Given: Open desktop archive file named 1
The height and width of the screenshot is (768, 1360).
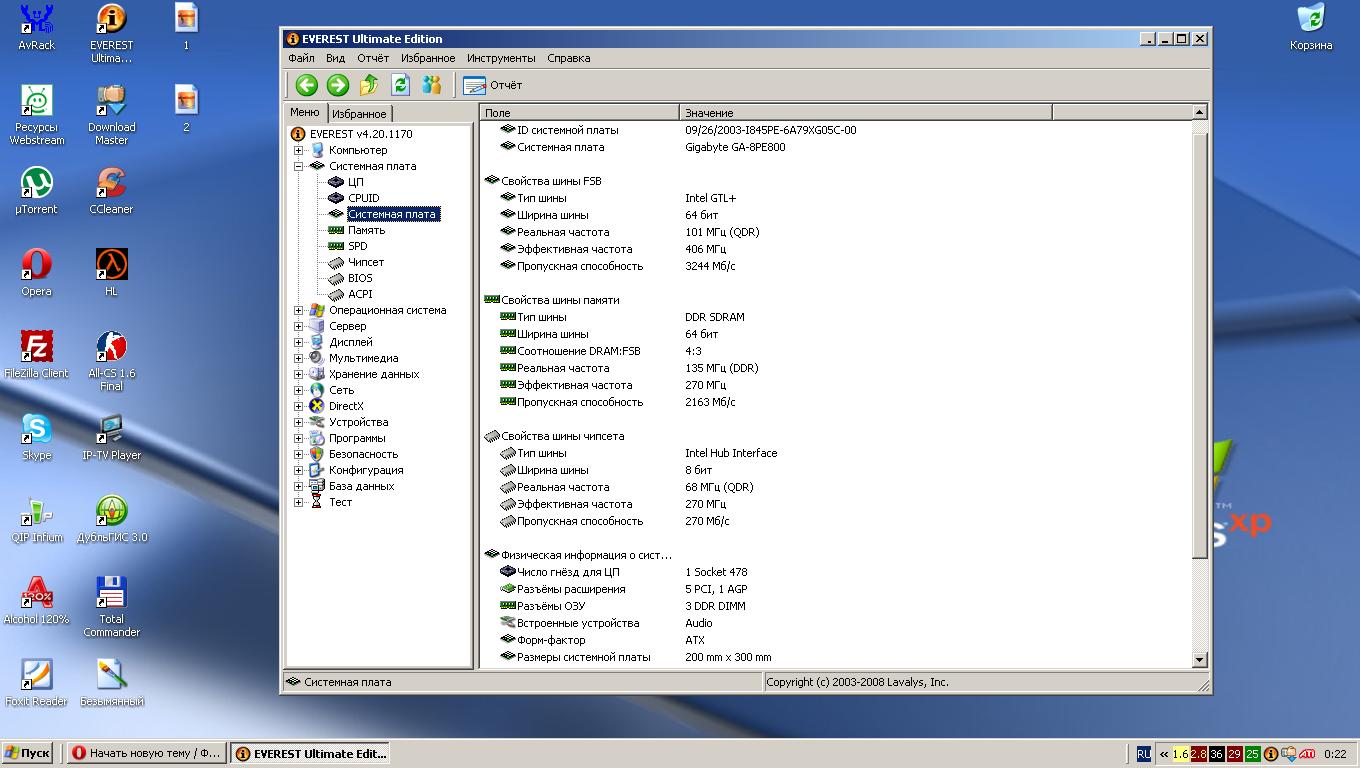Looking at the screenshot, I should (x=186, y=27).
